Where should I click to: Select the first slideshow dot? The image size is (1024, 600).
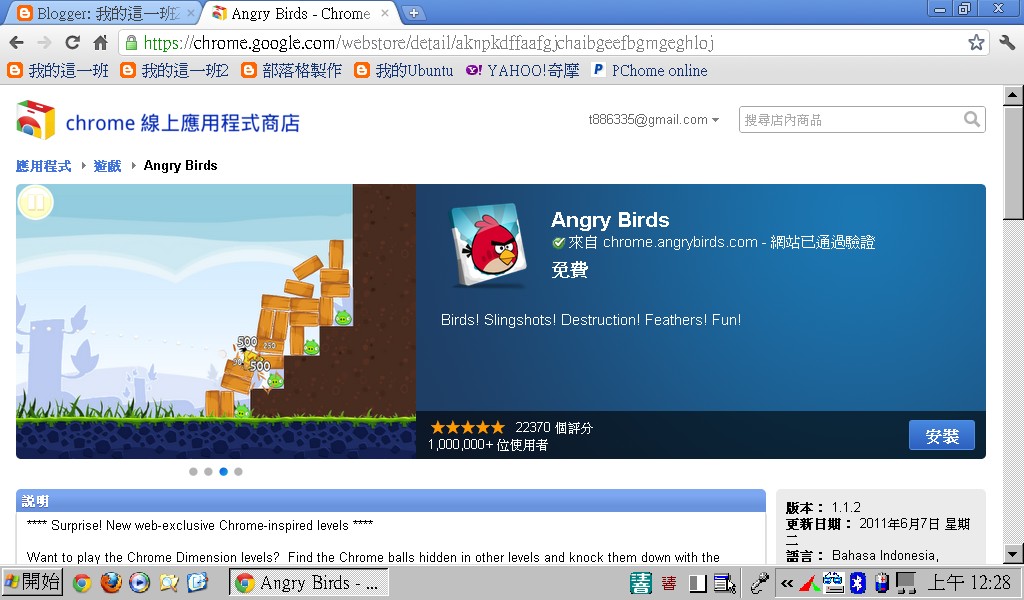193,471
